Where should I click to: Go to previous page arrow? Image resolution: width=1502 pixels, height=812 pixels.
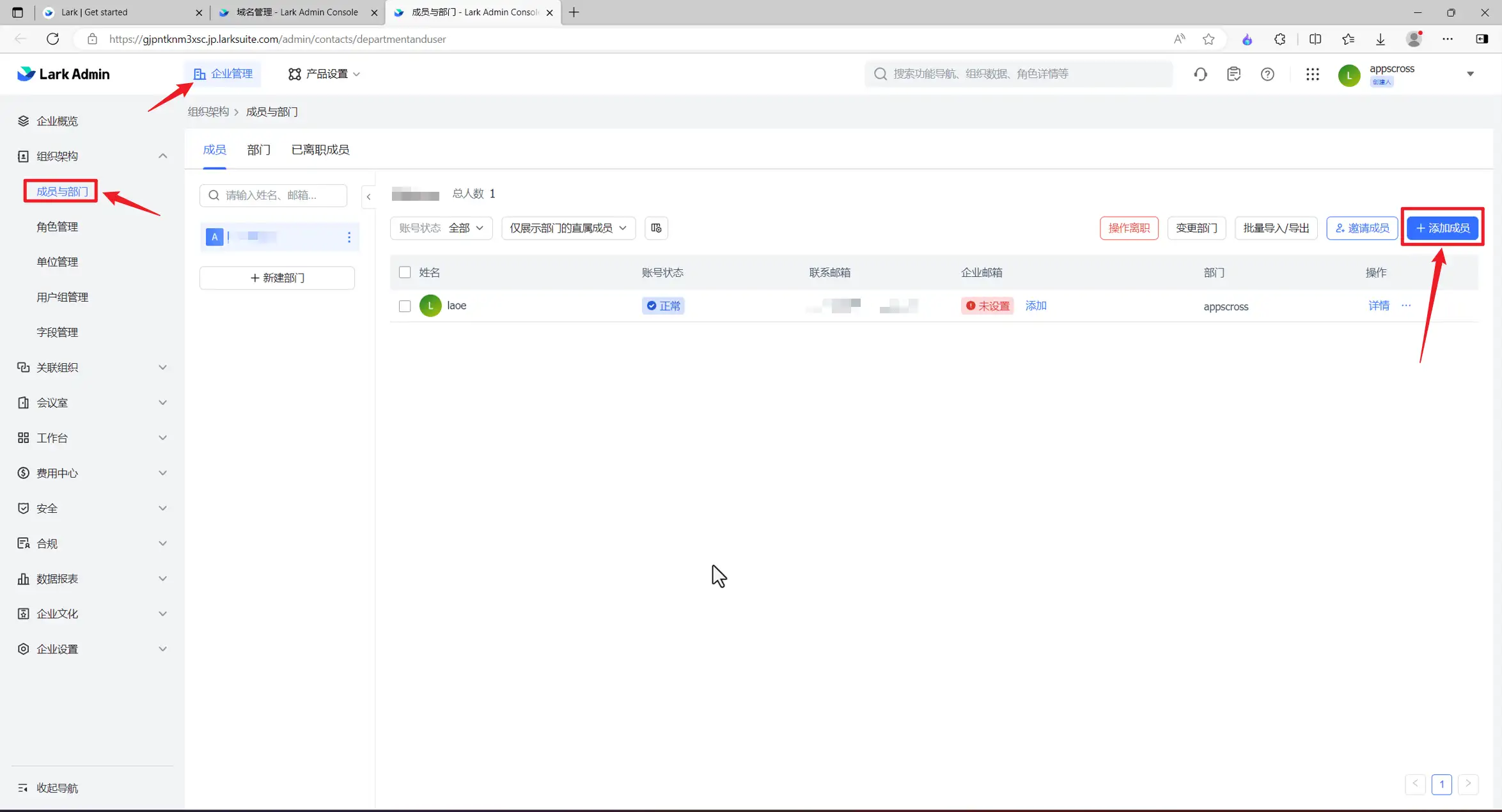[x=1415, y=784]
